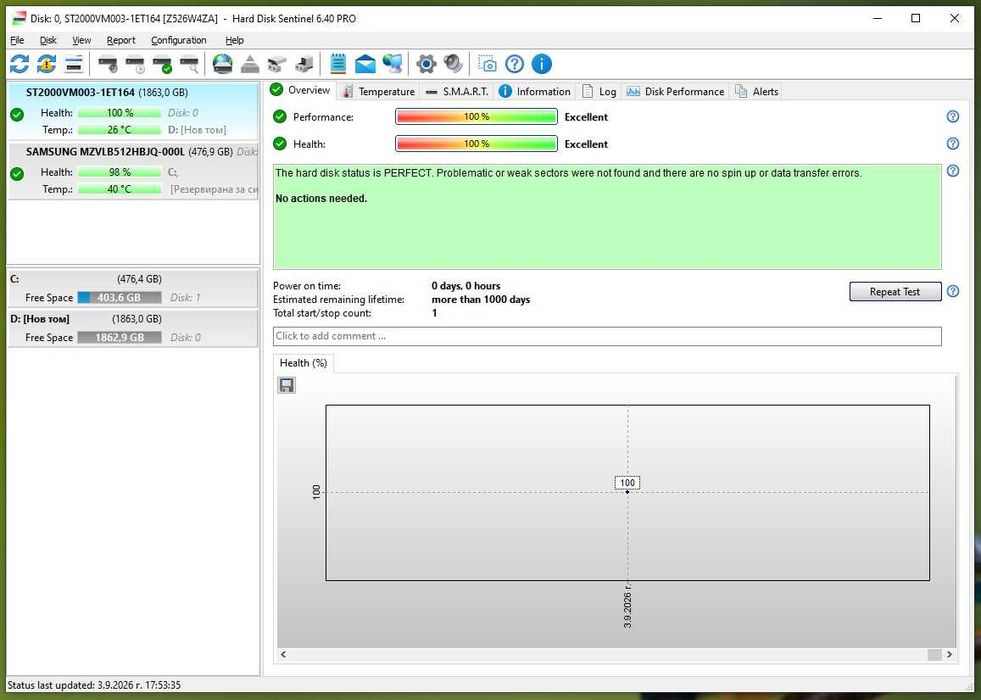Click the 'Status last updated' status bar text
Image resolution: width=981 pixels, height=700 pixels.
pyautogui.click(x=94, y=685)
